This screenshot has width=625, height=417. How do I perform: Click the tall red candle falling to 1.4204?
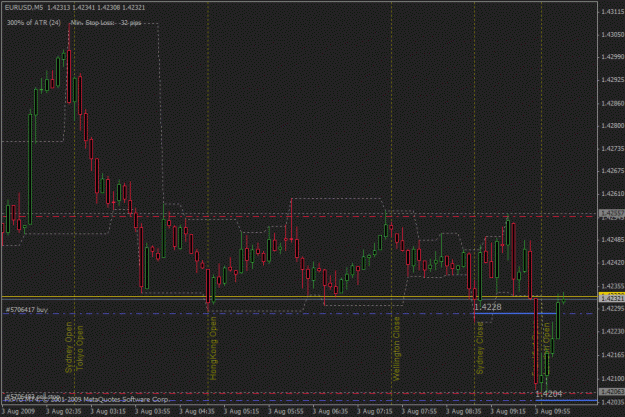click(536, 343)
